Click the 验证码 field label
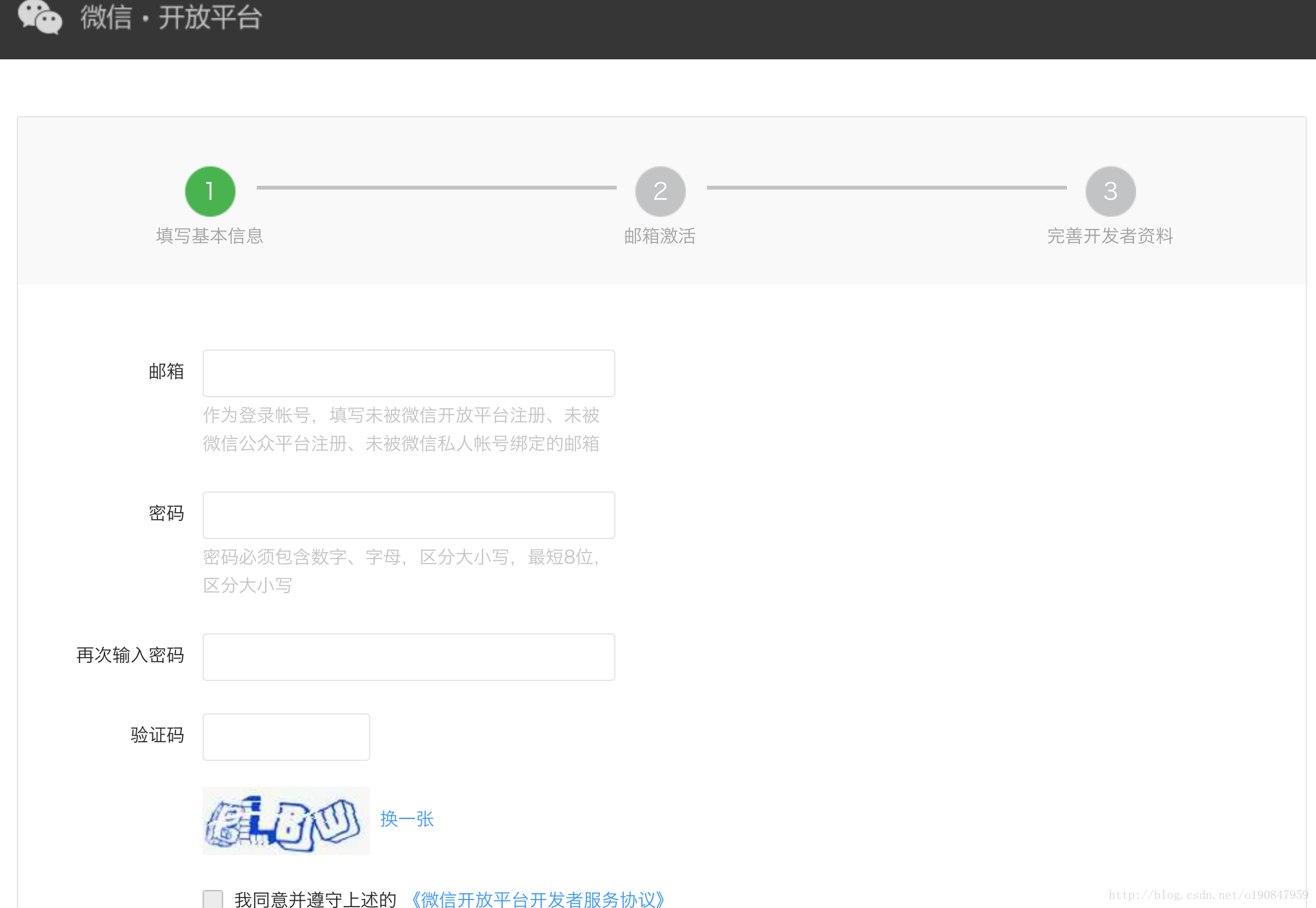The width and height of the screenshot is (1316, 908). pyautogui.click(x=157, y=735)
